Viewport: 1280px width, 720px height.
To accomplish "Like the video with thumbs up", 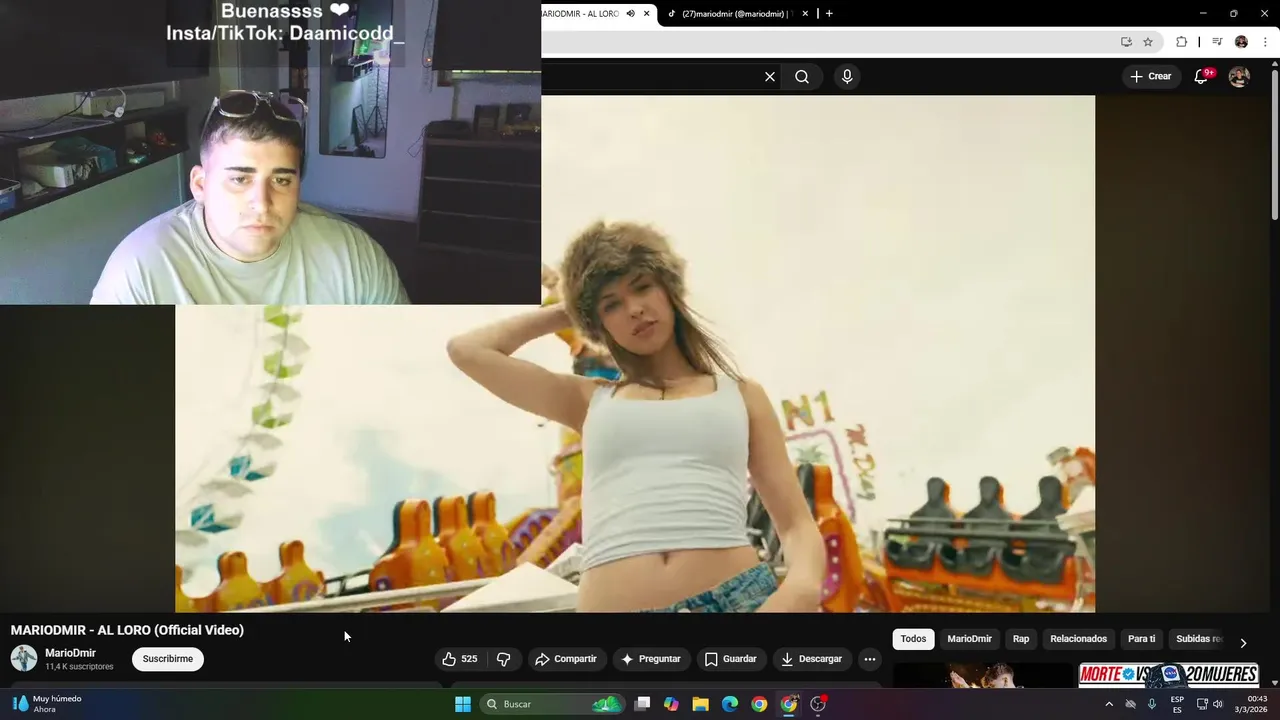I will click(460, 659).
